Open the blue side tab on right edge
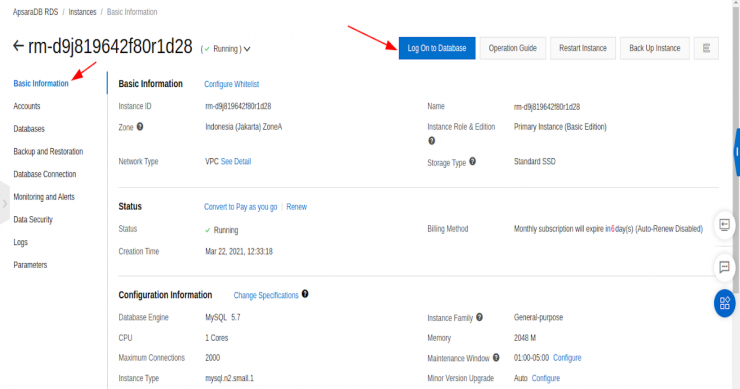Image resolution: width=740 pixels, height=389 pixels. pos(737,152)
